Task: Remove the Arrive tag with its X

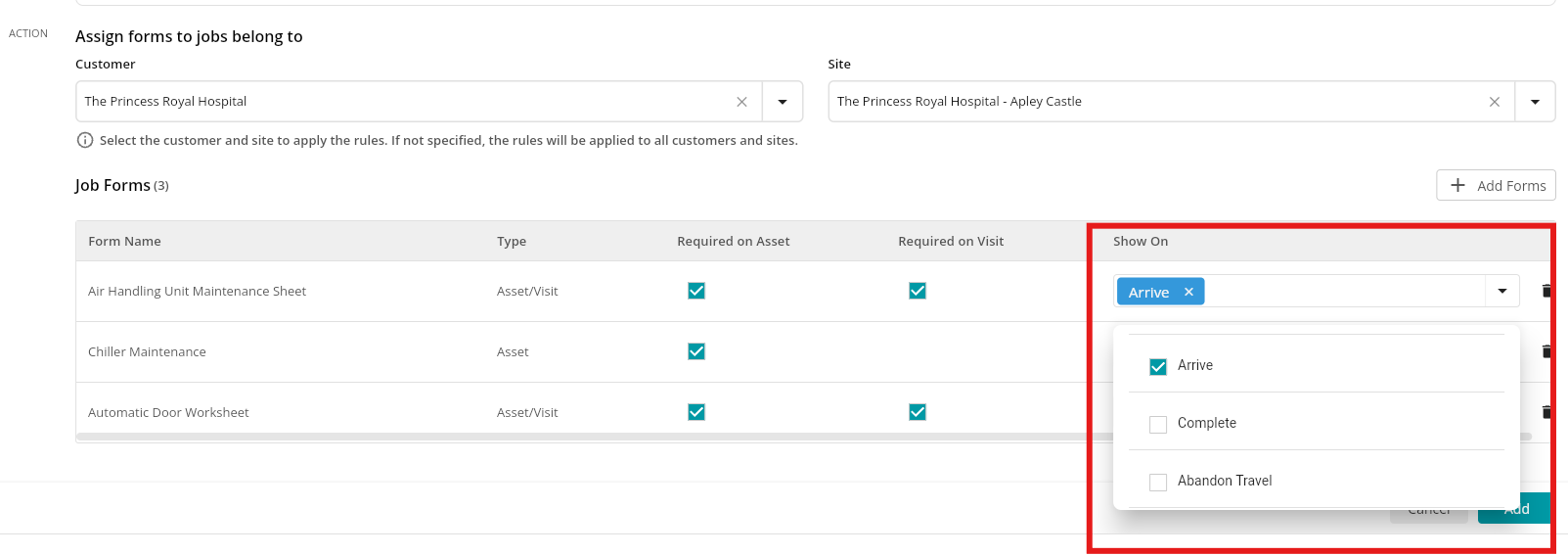Action: 1188,292
